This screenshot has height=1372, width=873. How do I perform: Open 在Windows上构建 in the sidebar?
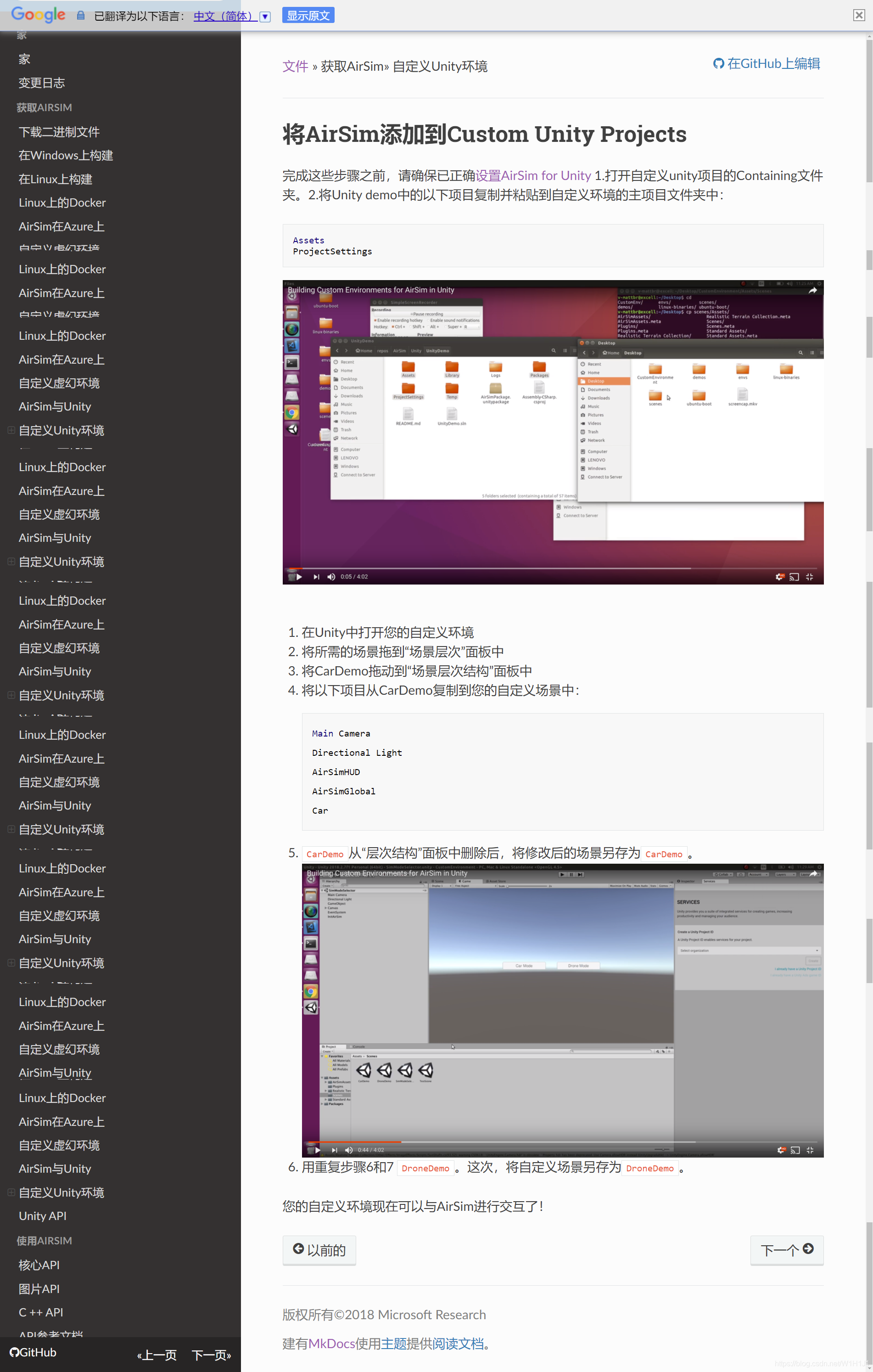66,156
